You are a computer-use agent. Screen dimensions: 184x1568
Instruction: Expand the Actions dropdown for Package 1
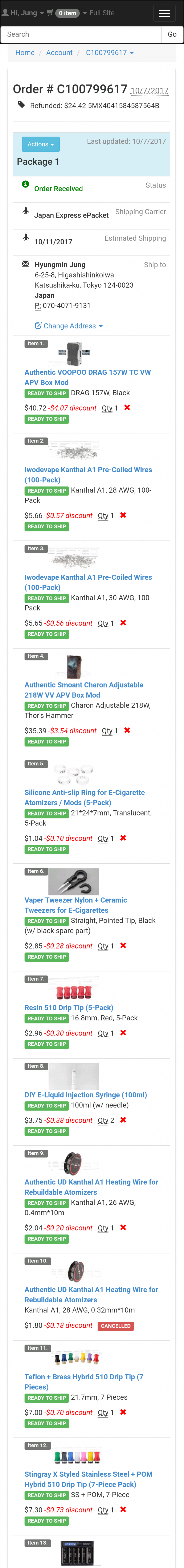click(41, 144)
